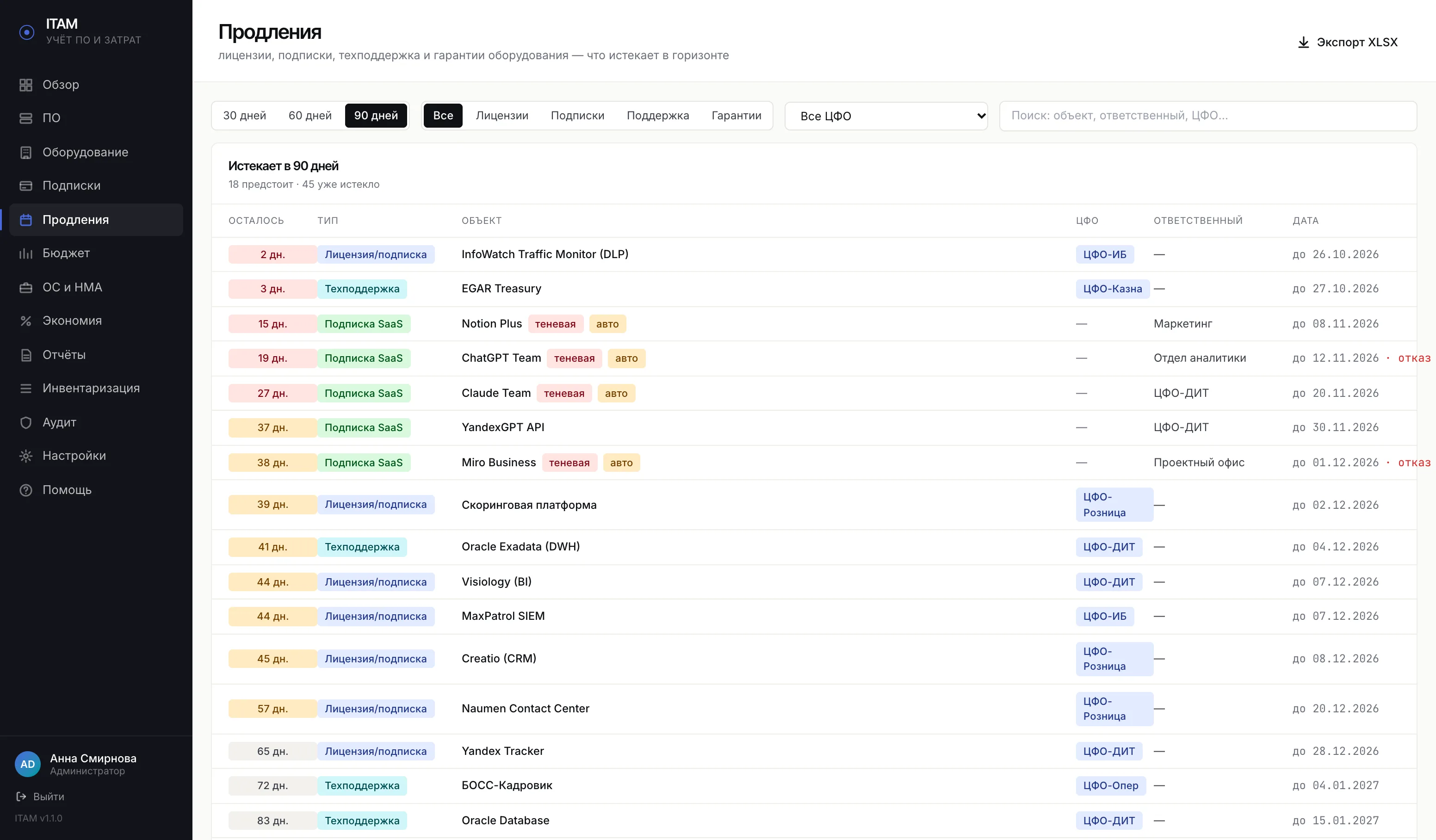Click the Оборудование sidebar icon

[x=25, y=152]
